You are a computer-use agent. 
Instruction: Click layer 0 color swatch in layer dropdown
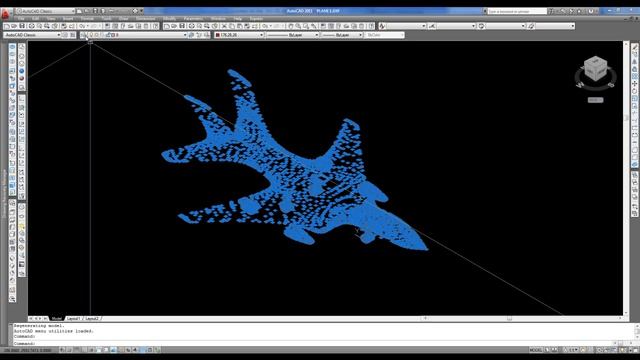113,35
